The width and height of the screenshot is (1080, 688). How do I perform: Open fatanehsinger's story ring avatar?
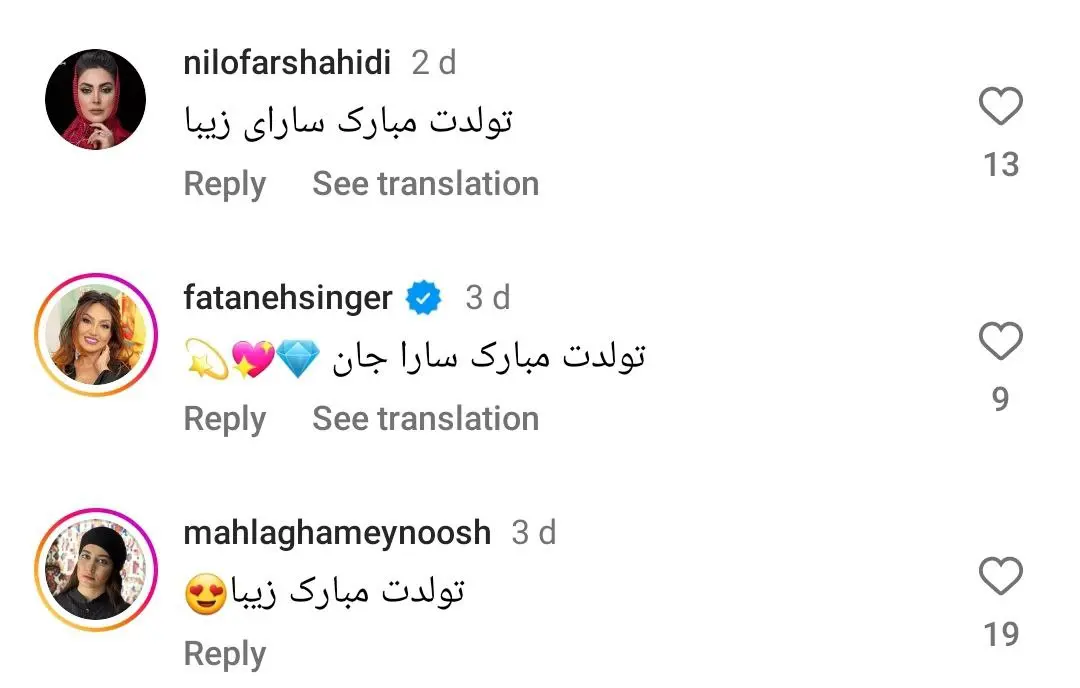click(x=96, y=335)
